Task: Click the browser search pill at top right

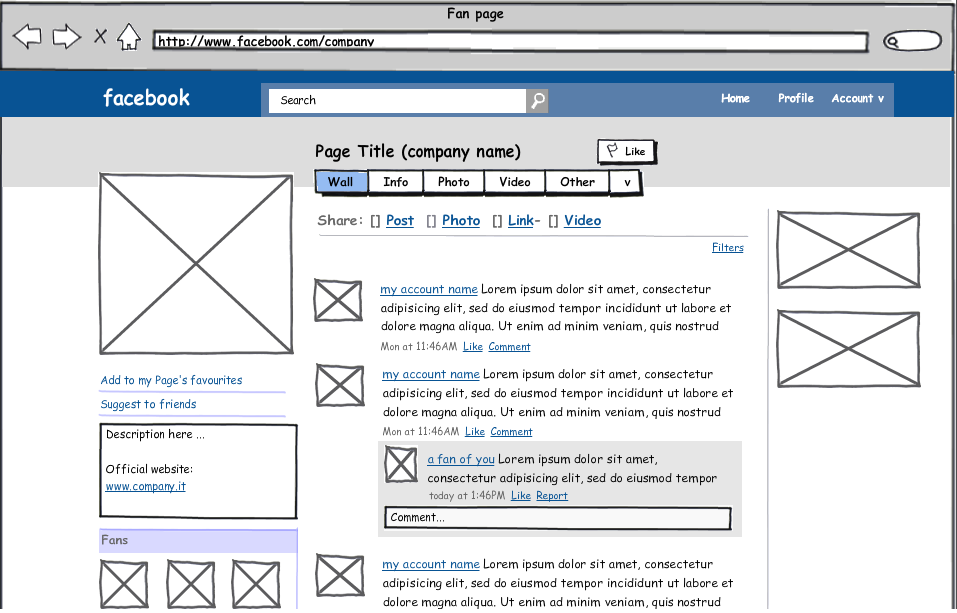Action: pos(912,41)
